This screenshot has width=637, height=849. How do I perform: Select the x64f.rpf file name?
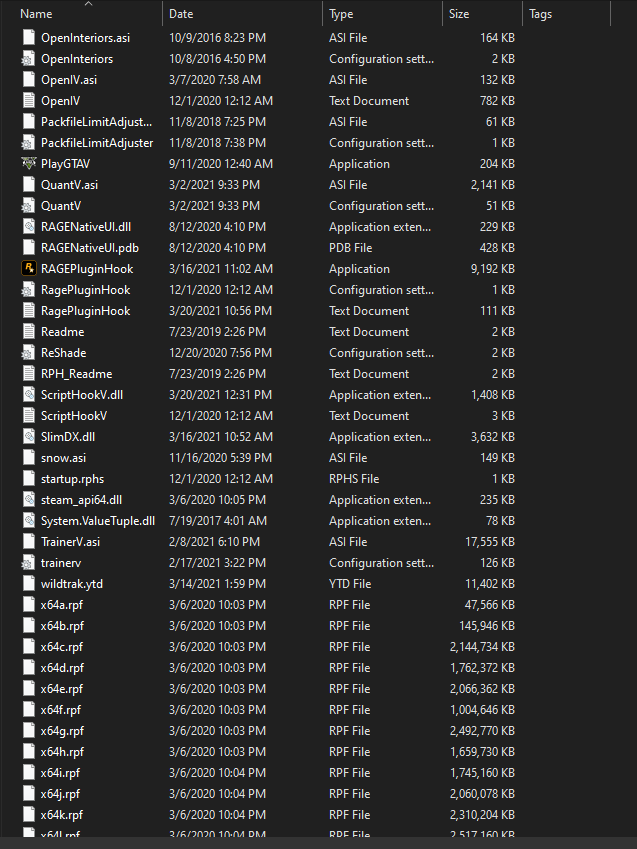[61, 710]
